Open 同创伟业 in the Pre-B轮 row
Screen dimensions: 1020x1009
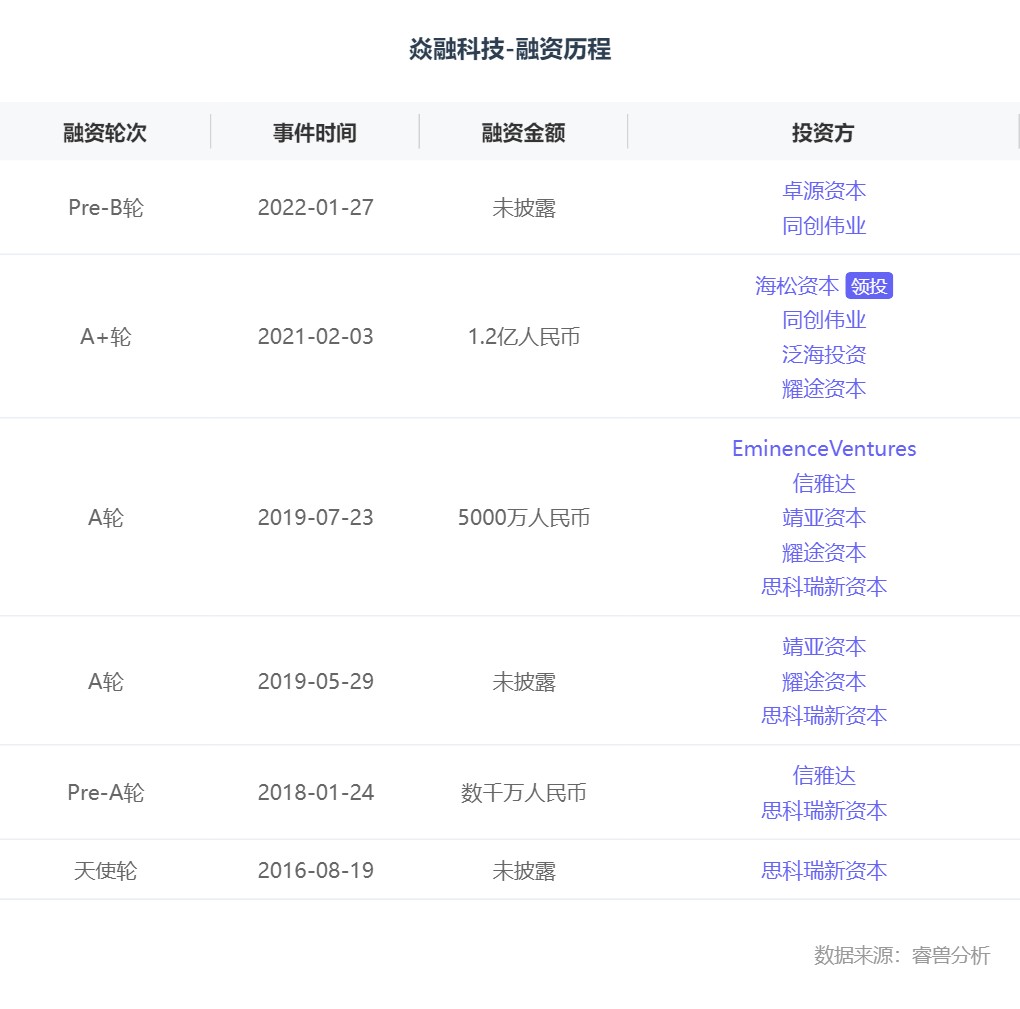click(x=823, y=226)
